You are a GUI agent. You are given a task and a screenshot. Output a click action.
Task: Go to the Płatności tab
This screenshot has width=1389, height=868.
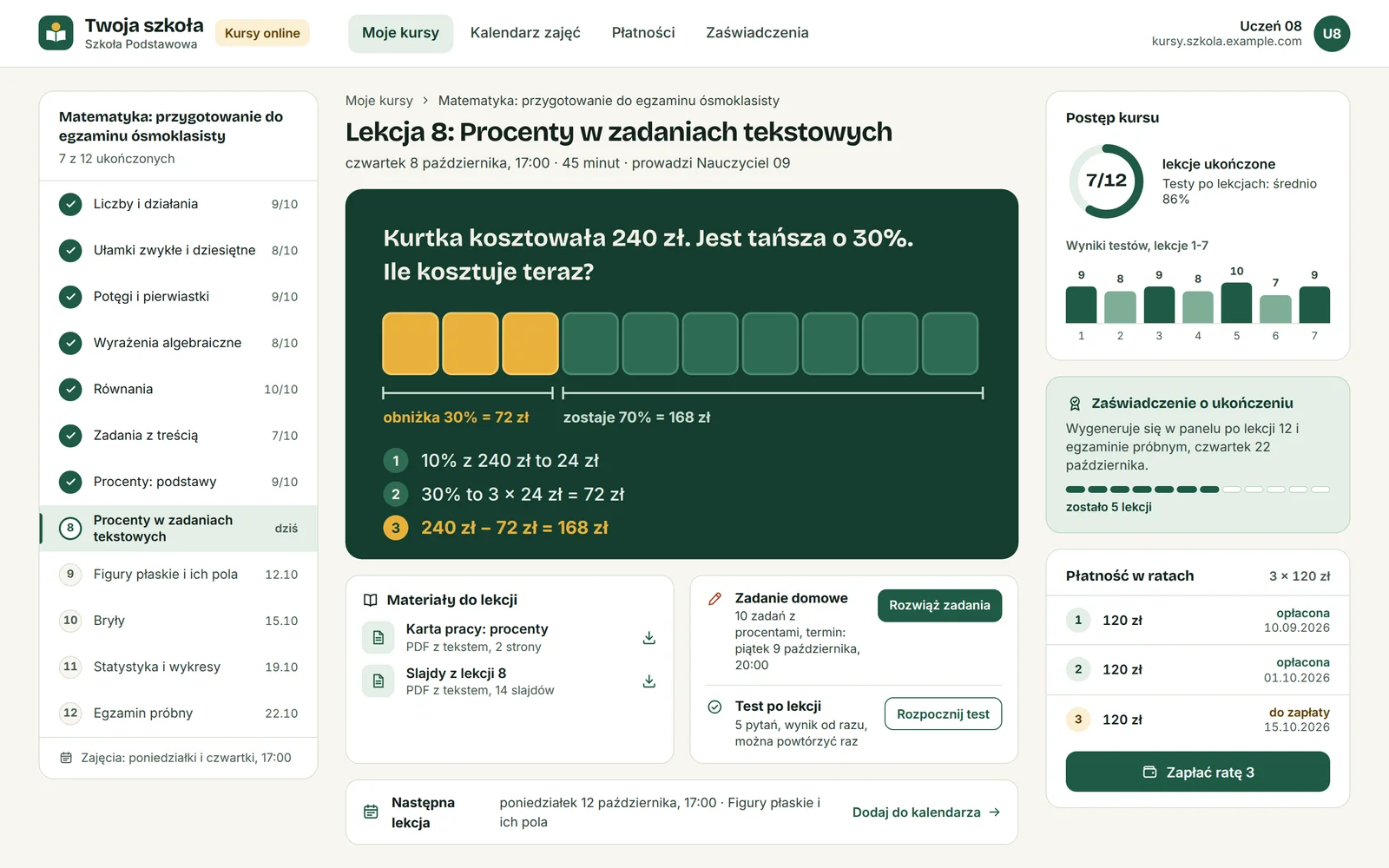pos(643,33)
